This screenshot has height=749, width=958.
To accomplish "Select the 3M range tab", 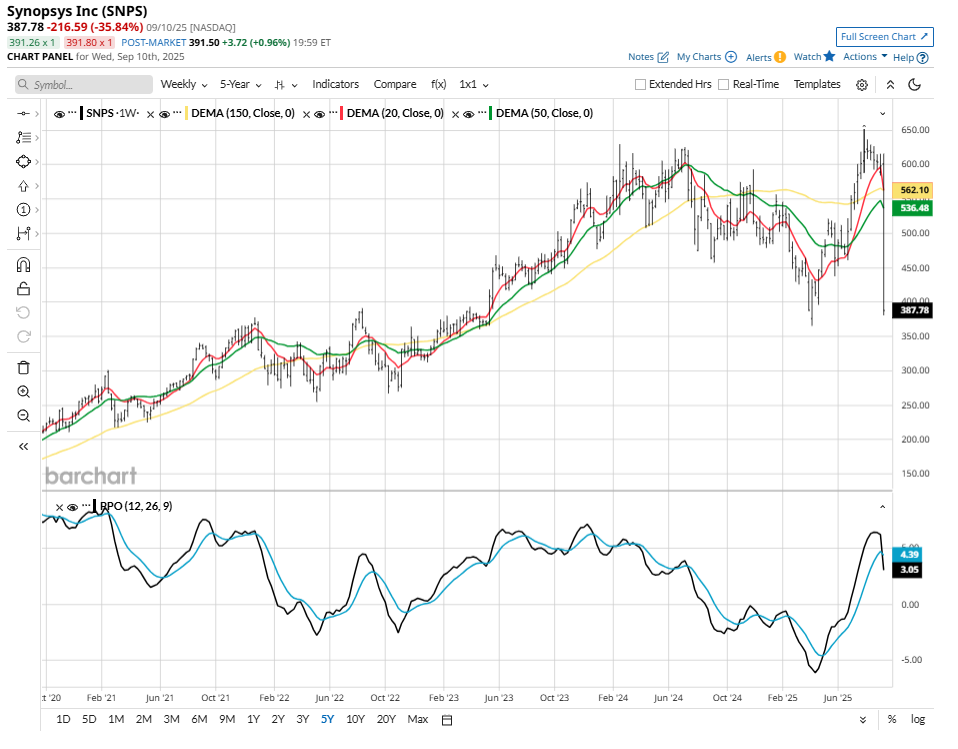I will (172, 720).
